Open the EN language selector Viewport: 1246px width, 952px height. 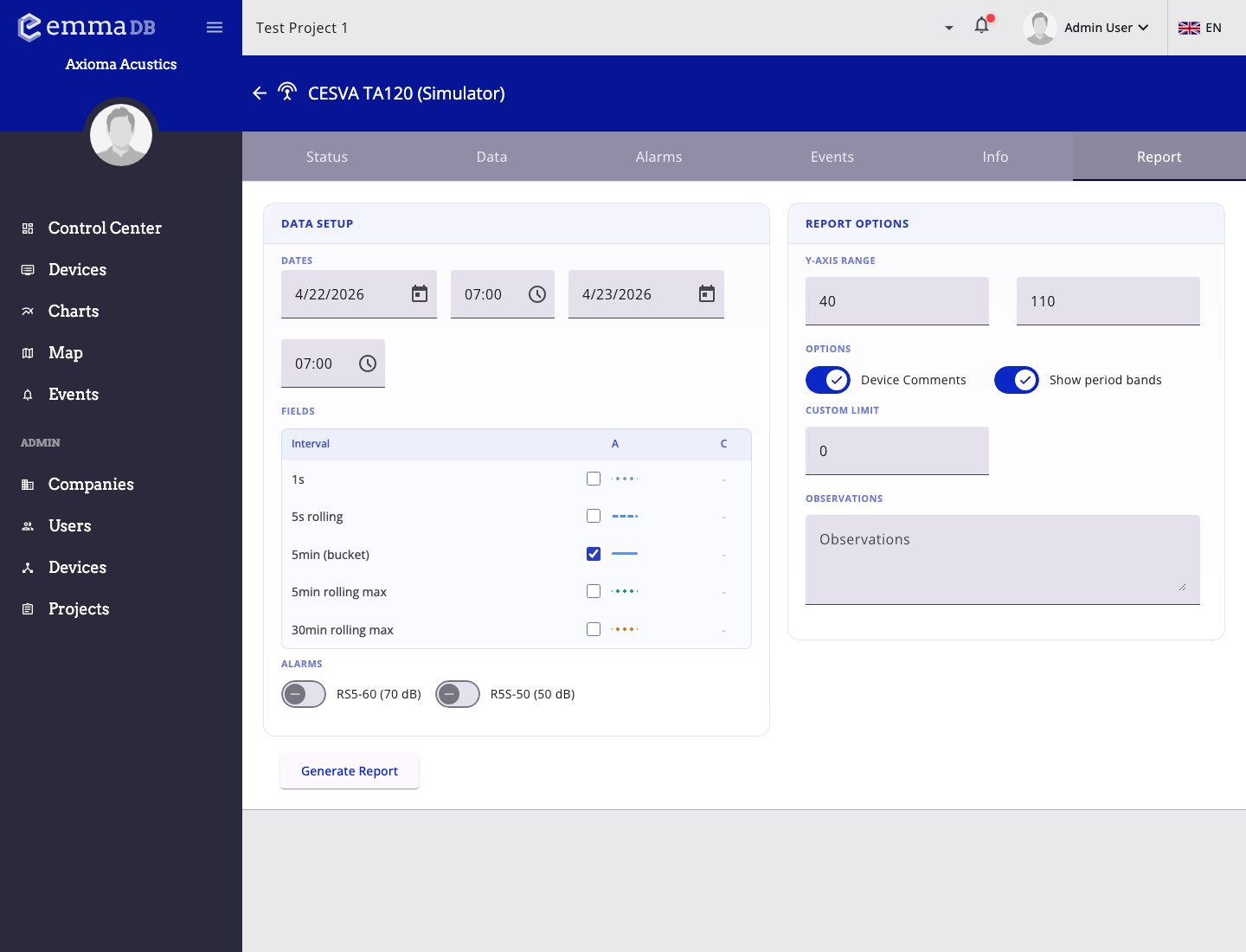(x=1200, y=28)
